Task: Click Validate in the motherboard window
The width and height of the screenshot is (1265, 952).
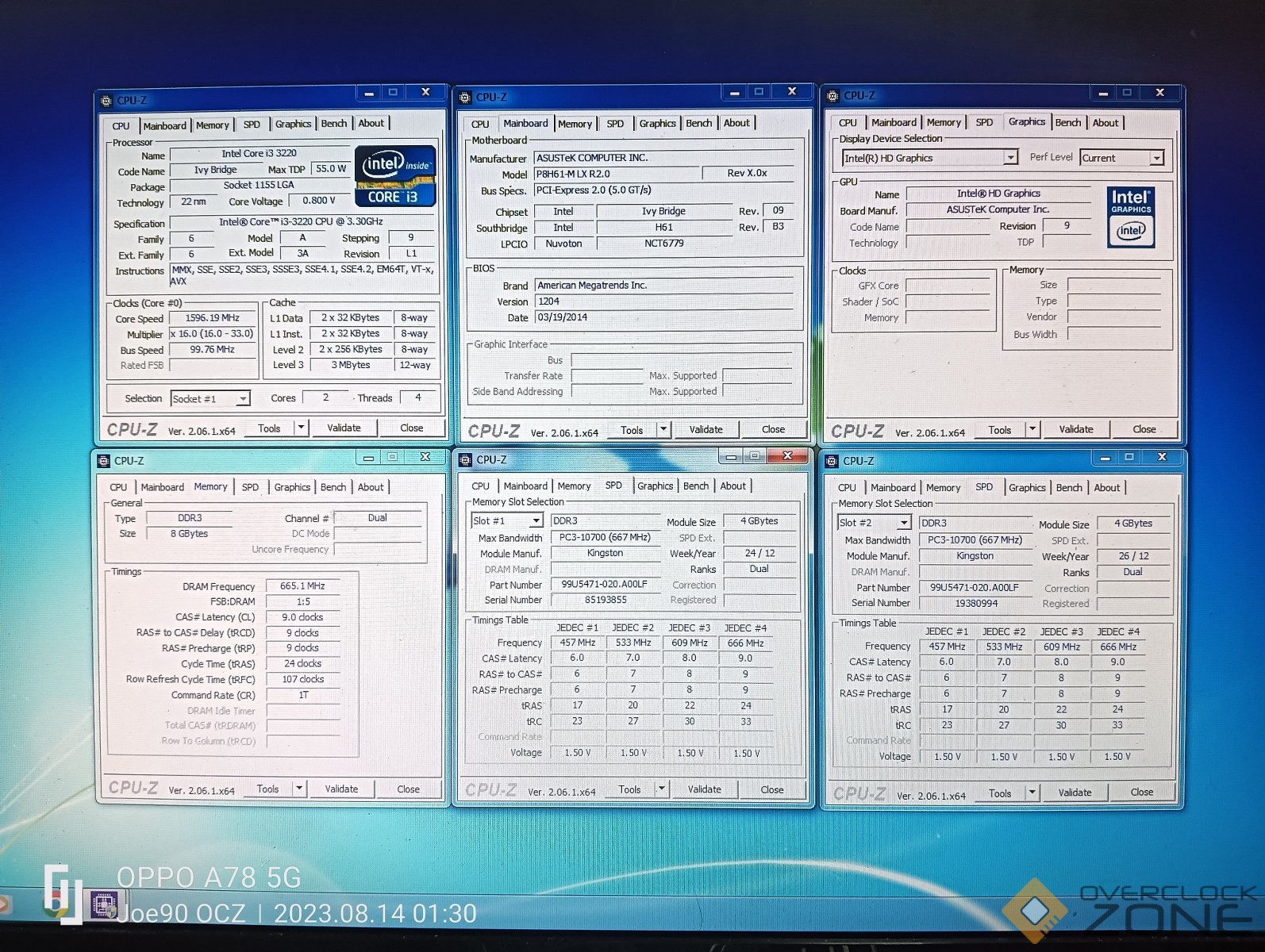Action: [706, 430]
